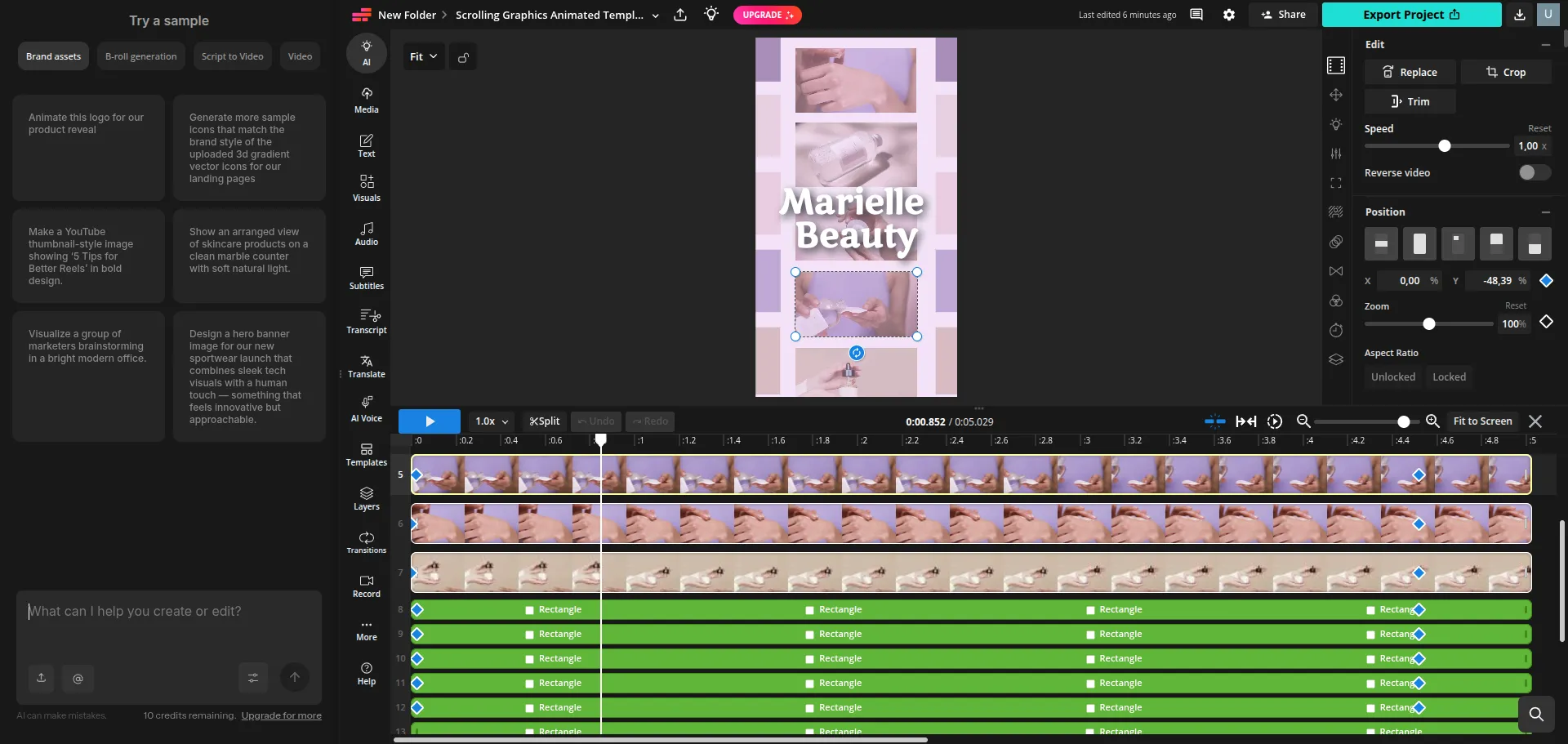Click the Crop button
The width and height of the screenshot is (1568, 744).
tap(1506, 72)
